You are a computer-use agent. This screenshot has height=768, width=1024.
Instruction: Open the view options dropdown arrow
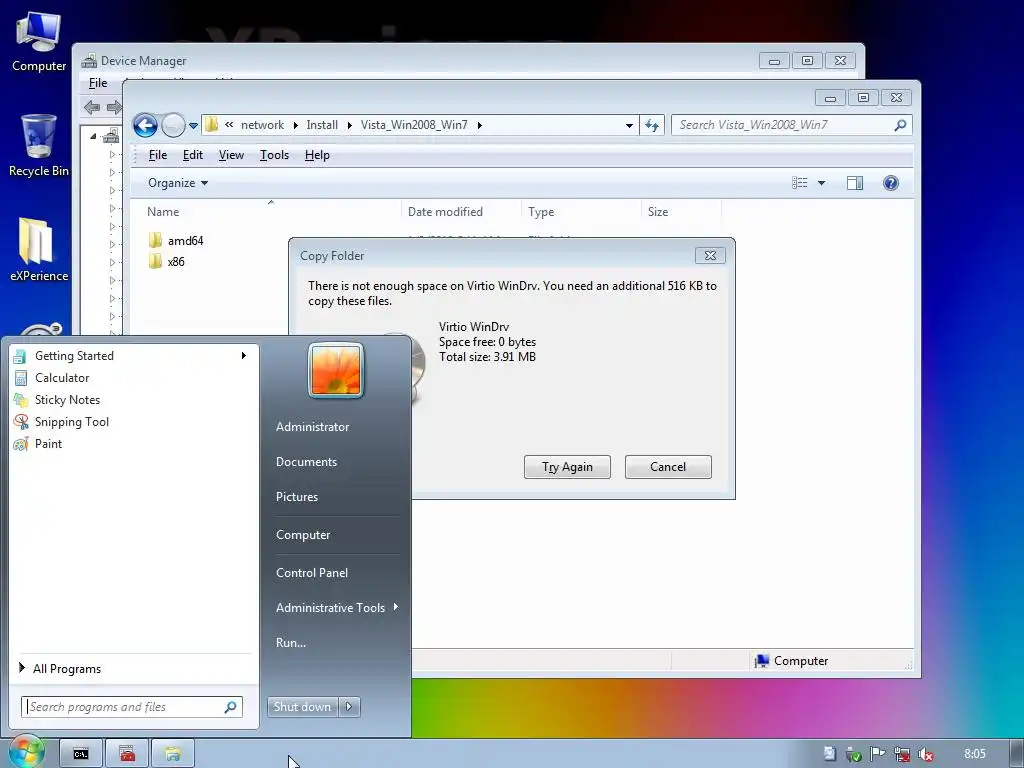pos(822,183)
